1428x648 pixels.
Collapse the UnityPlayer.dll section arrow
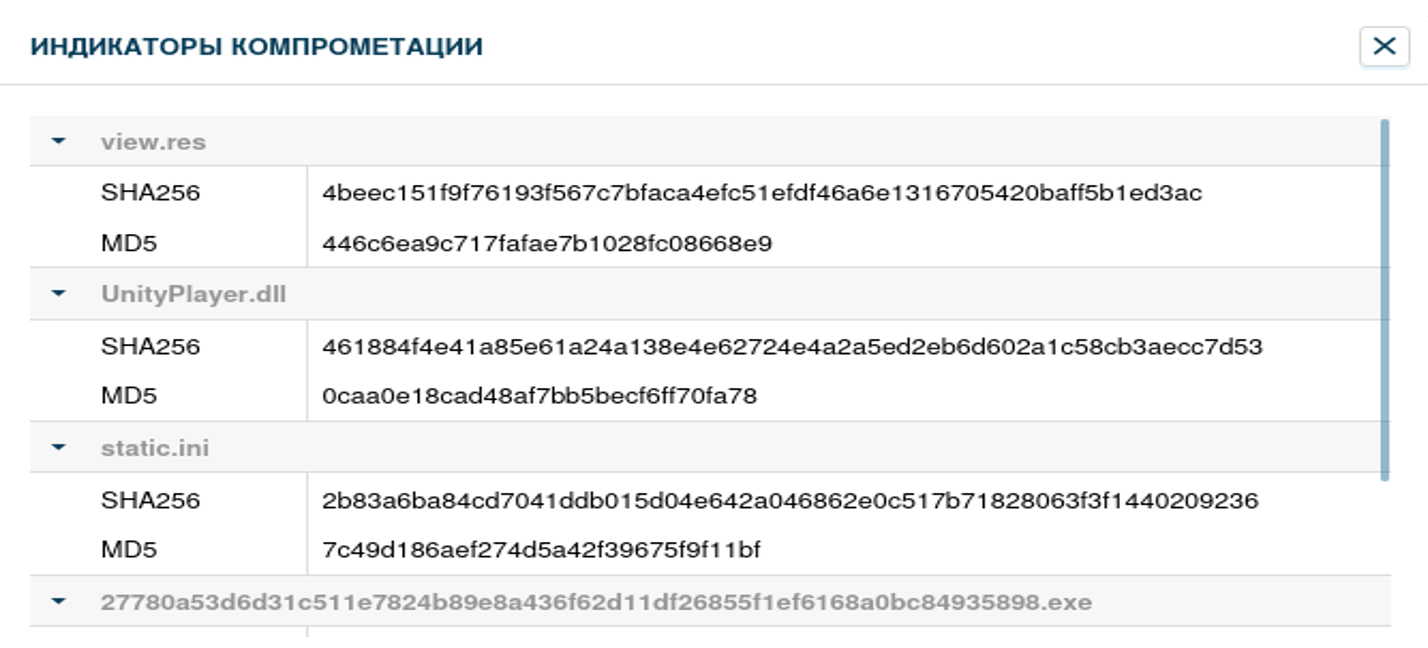tap(58, 294)
